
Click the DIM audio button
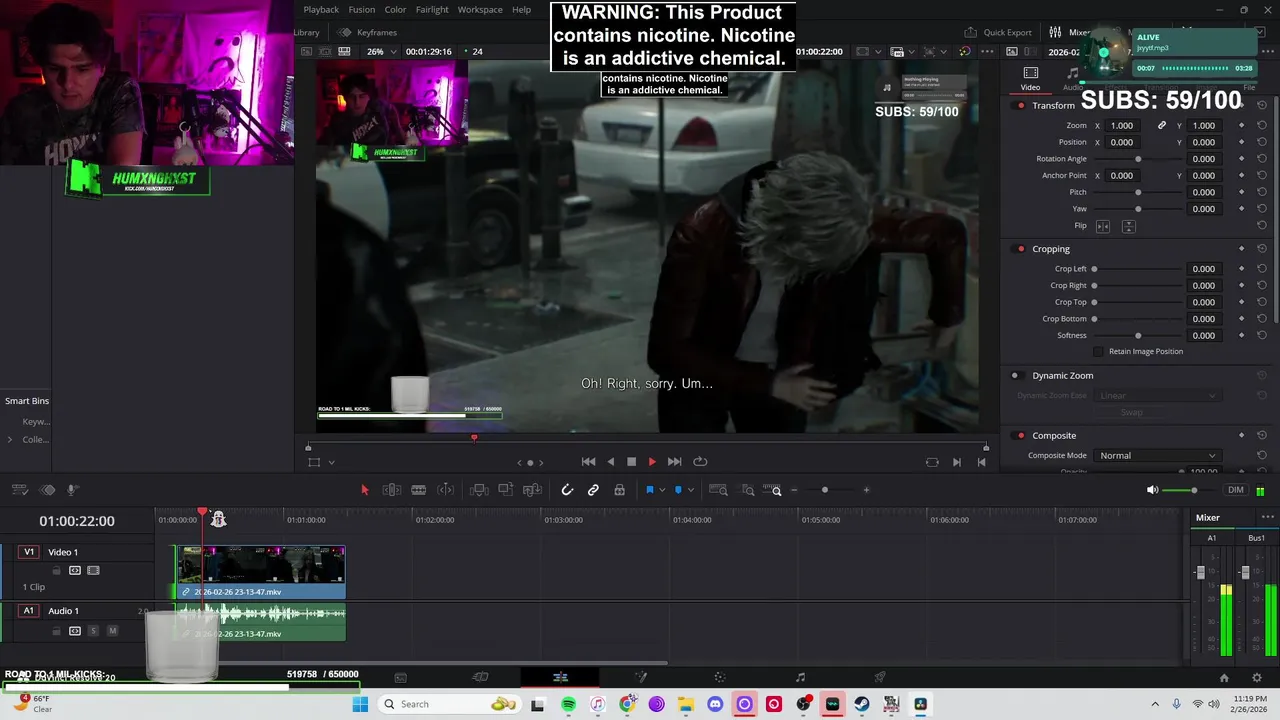[1236, 490]
